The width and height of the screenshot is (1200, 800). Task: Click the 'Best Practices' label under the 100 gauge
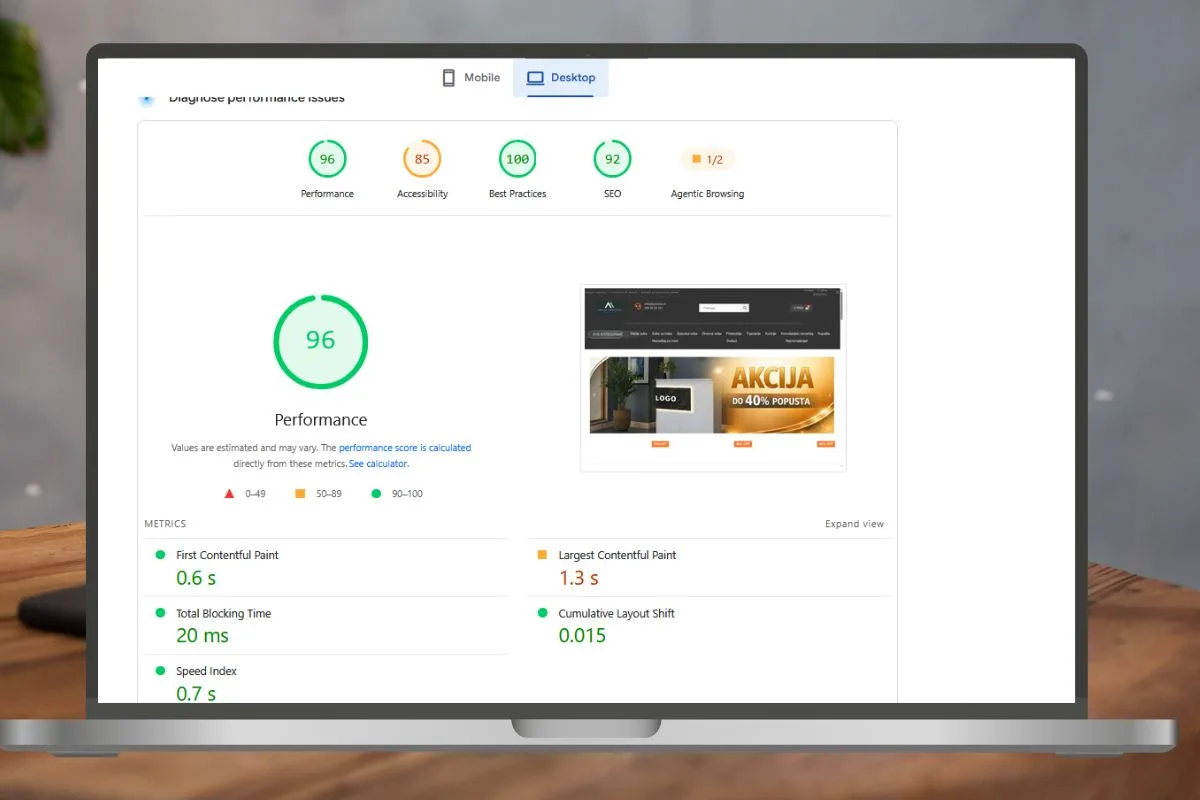tap(517, 194)
